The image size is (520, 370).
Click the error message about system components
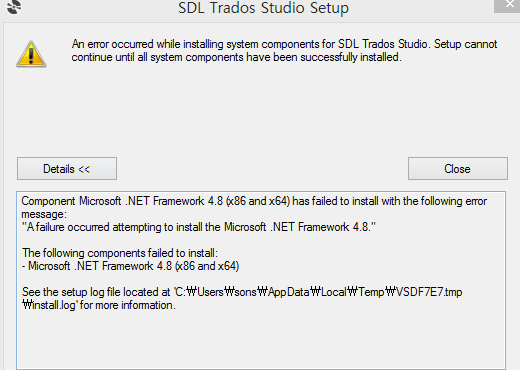pos(284,51)
